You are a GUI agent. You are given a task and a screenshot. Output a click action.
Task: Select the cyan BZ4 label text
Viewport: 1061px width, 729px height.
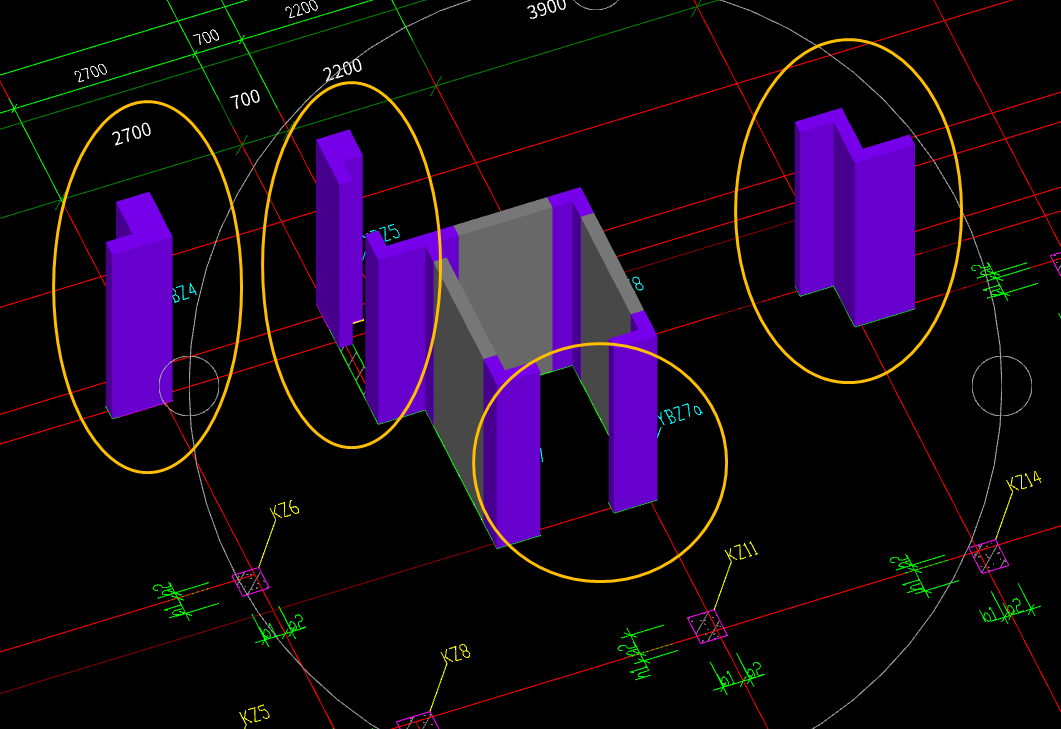184,293
